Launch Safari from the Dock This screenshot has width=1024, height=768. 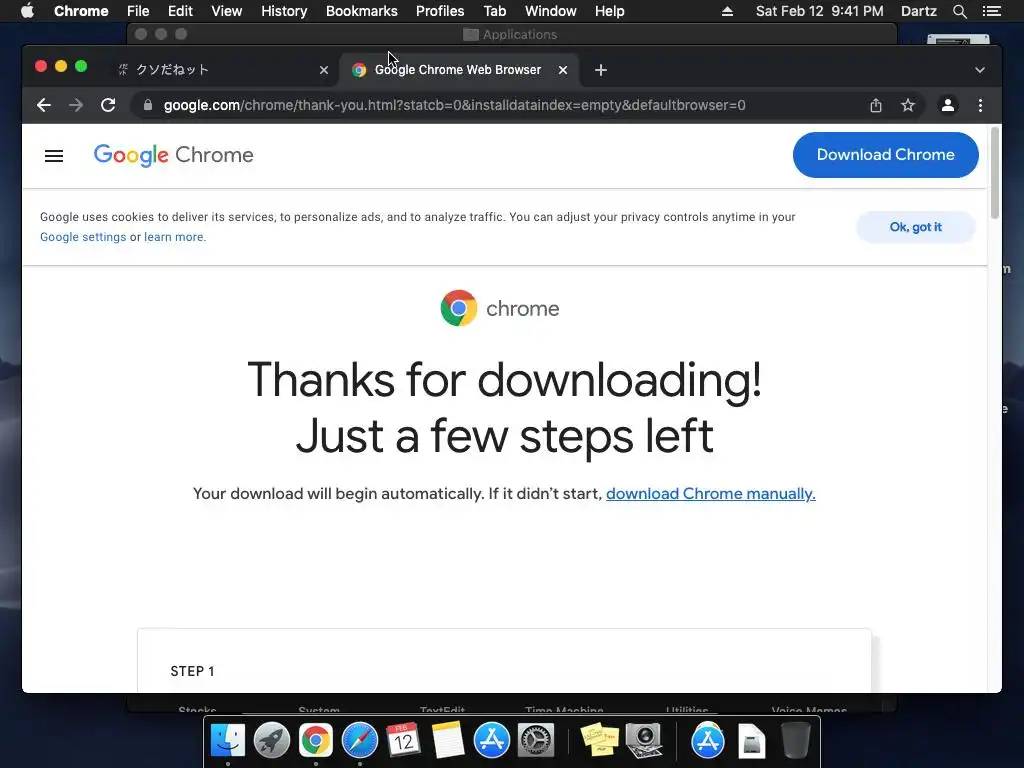pyautogui.click(x=359, y=741)
